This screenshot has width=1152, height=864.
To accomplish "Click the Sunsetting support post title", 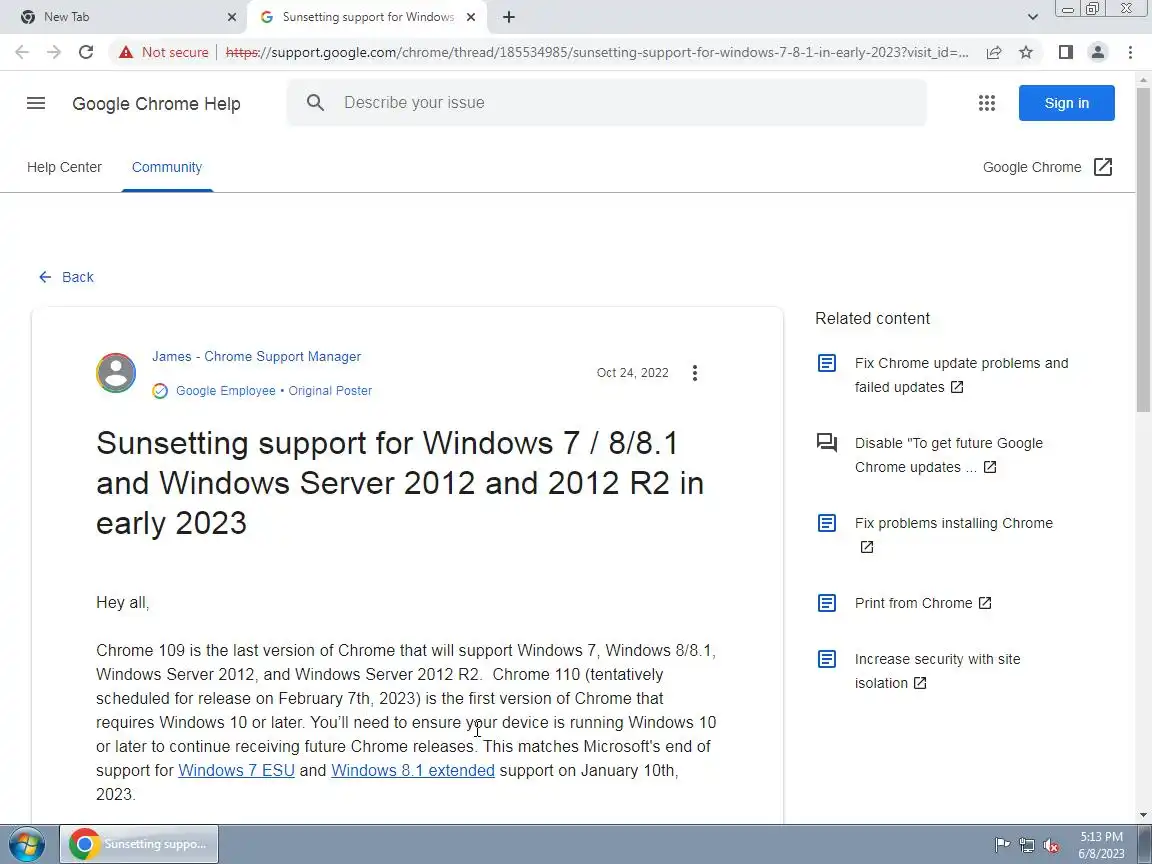I will 400,483.
